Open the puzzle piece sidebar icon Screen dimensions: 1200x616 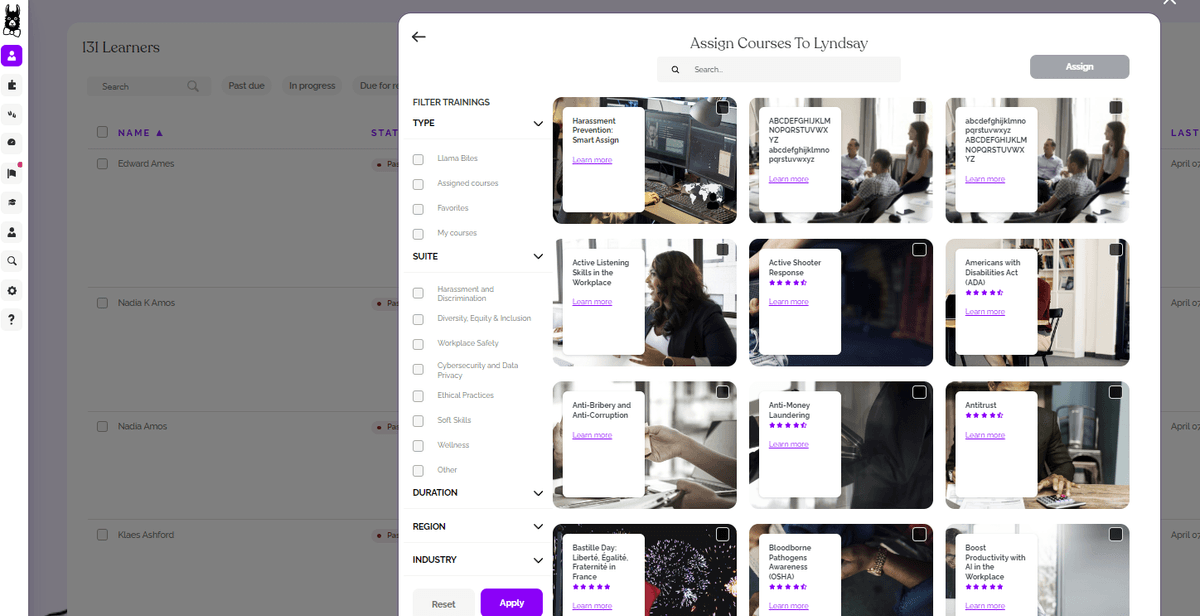tap(12, 85)
